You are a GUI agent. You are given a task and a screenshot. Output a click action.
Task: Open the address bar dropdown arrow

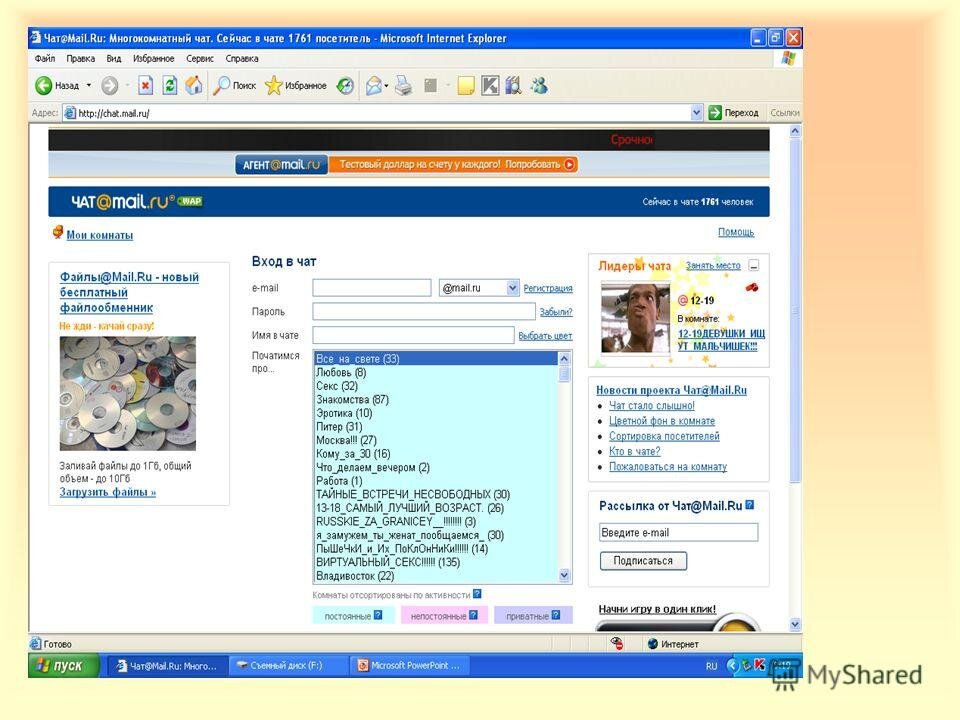(696, 113)
